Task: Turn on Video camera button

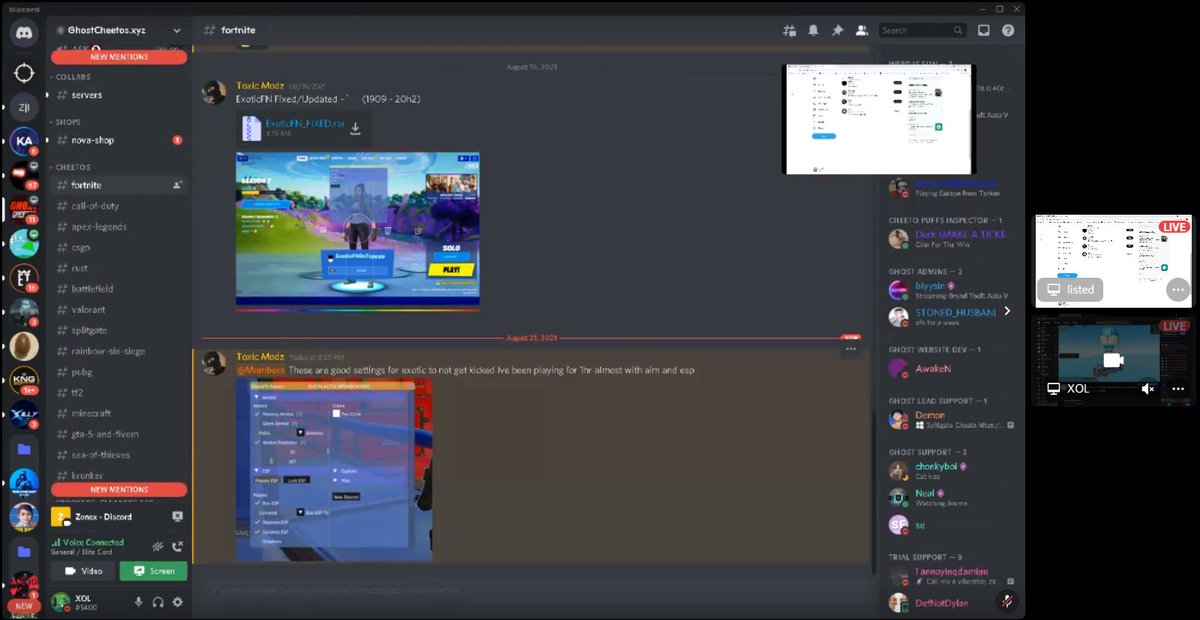Action: tap(83, 571)
